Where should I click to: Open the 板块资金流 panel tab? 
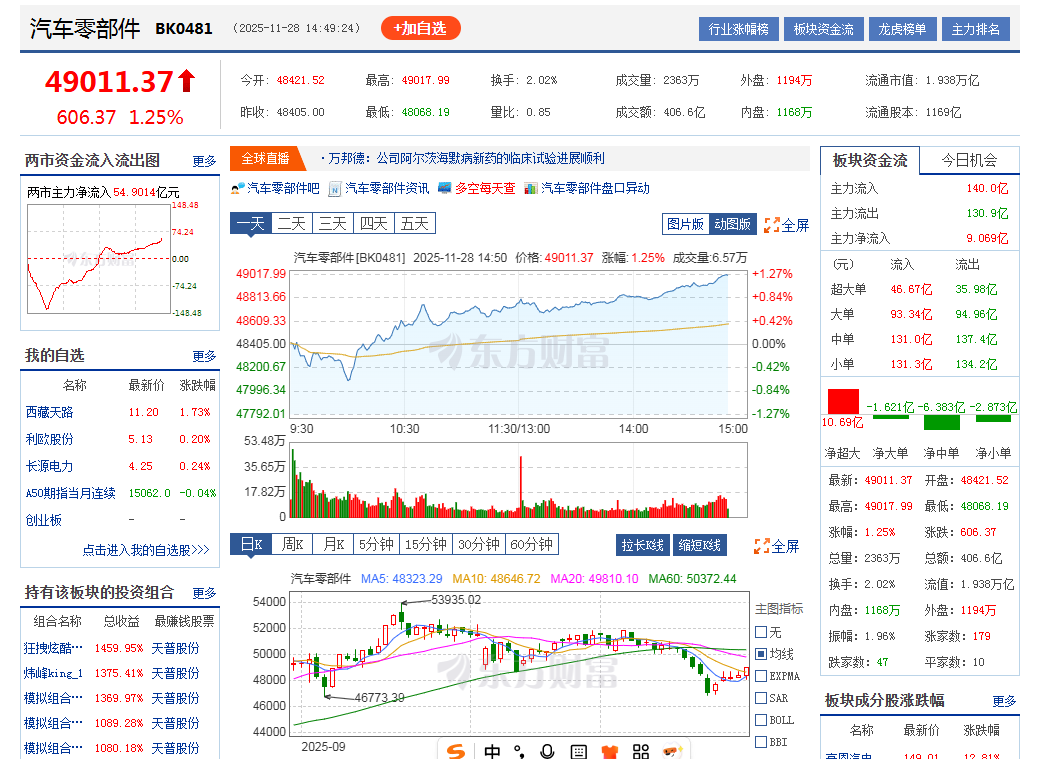870,160
